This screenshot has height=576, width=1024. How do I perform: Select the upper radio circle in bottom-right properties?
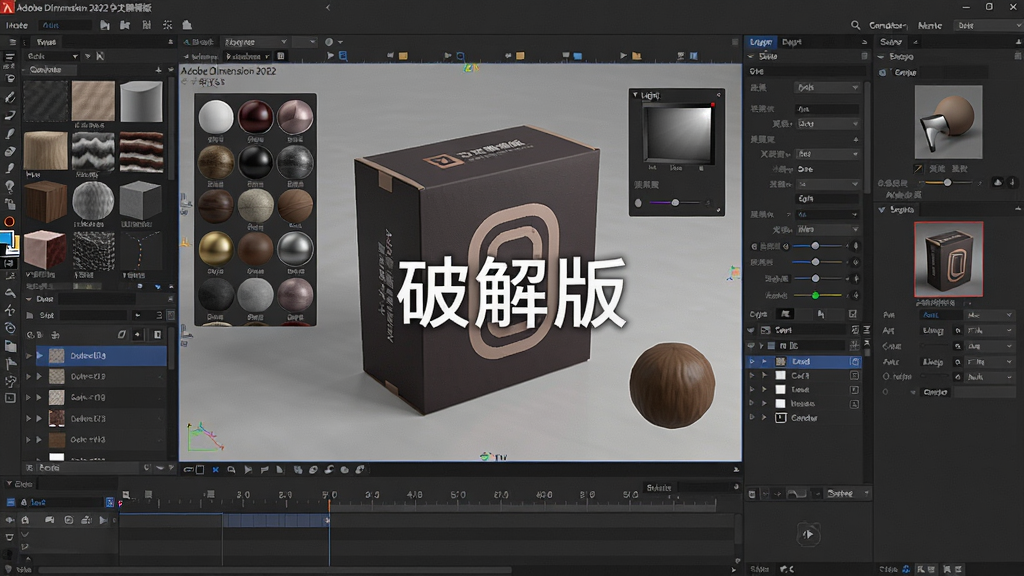[x=886, y=377]
